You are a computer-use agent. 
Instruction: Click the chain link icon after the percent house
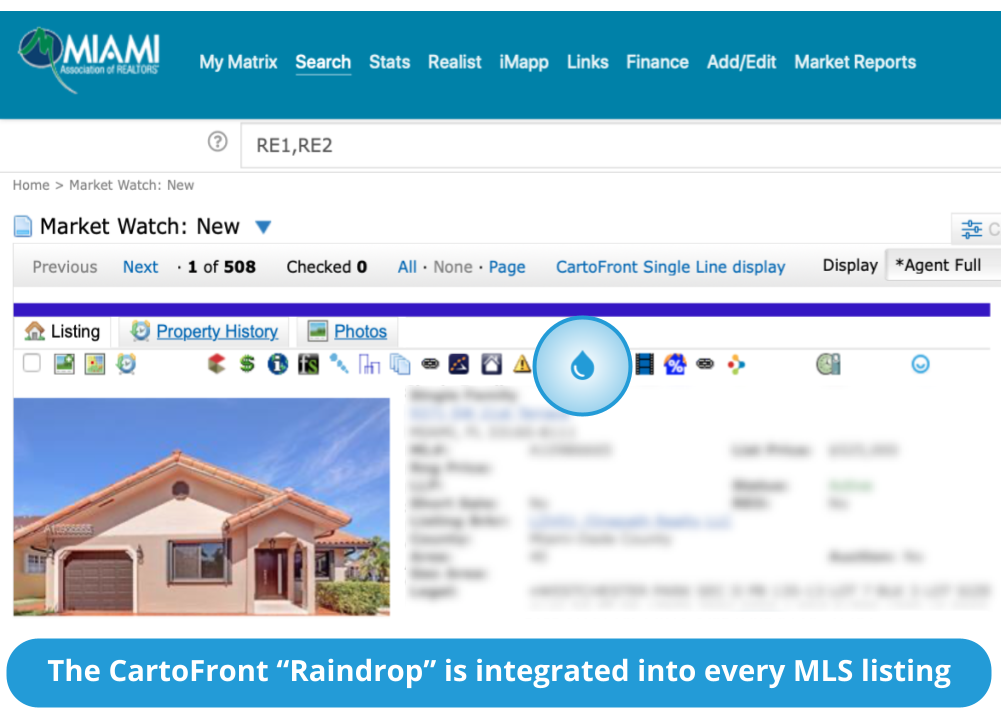click(x=705, y=364)
